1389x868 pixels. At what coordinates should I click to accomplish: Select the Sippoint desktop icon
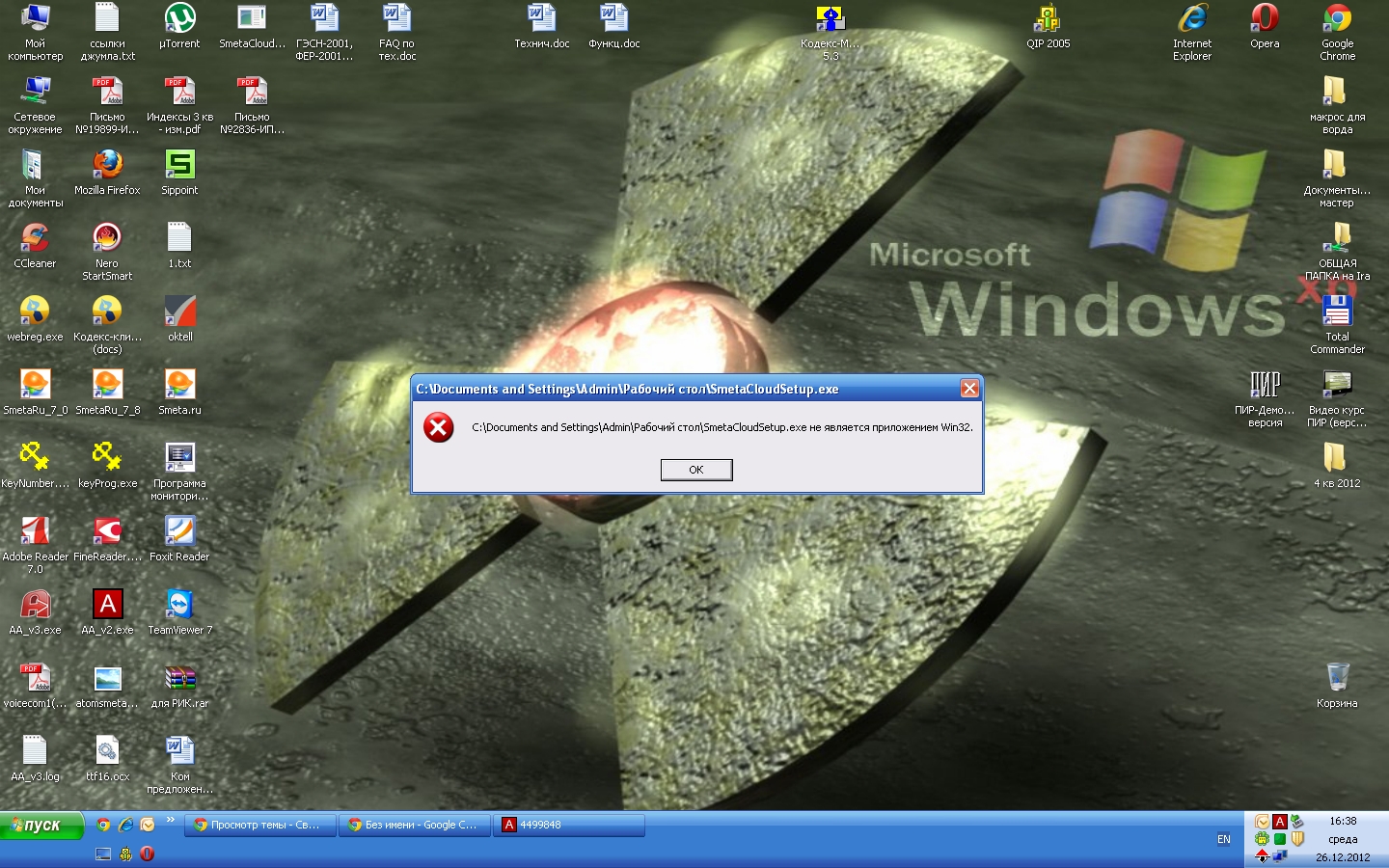(x=179, y=173)
